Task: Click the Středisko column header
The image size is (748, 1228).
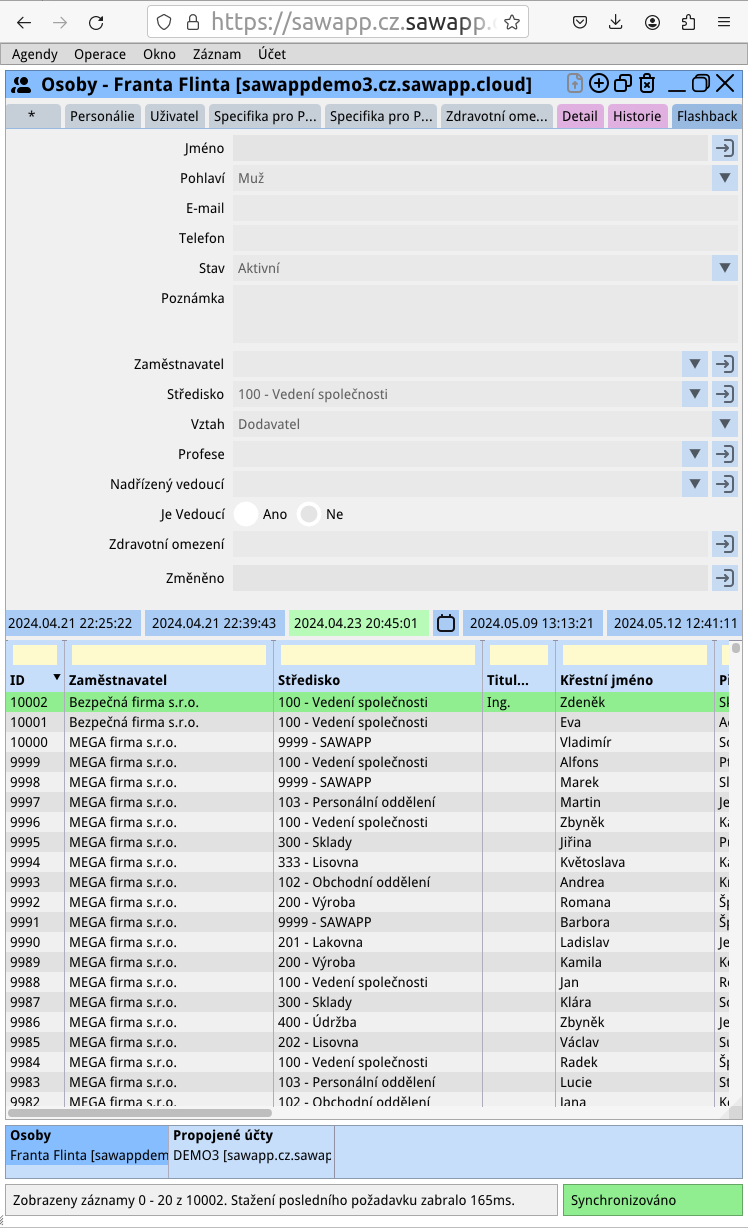Action: (378, 680)
